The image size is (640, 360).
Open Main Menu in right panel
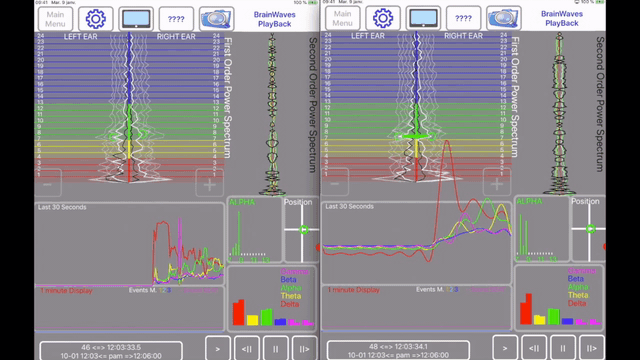point(342,18)
